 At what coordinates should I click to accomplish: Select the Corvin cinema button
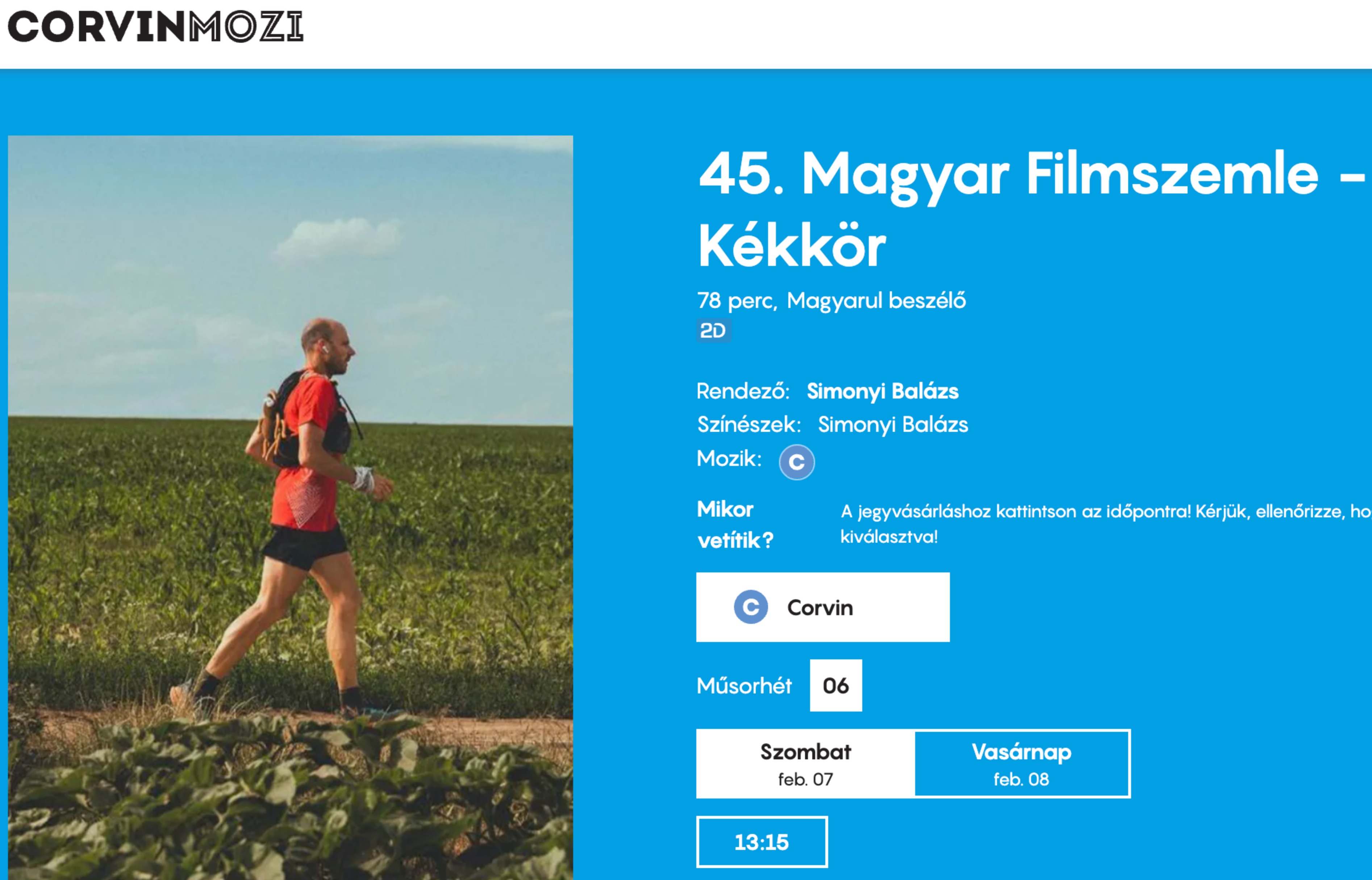[x=823, y=607]
